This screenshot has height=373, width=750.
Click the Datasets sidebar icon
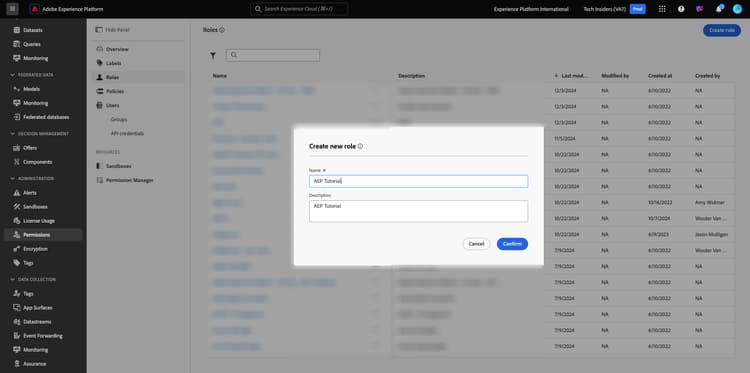pyautogui.click(x=17, y=30)
